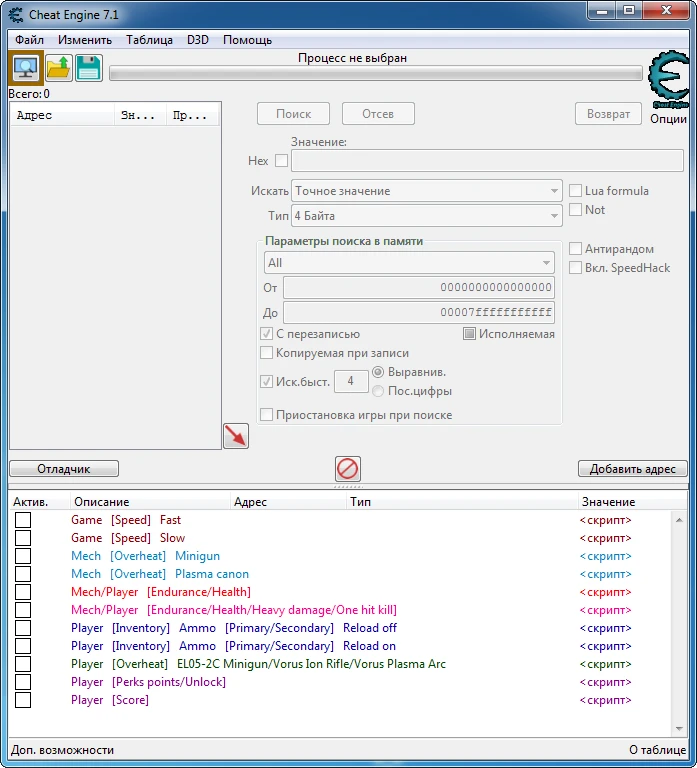Screen dimensions: 697x768
Task: Click the Поиск button
Action: click(x=293, y=114)
